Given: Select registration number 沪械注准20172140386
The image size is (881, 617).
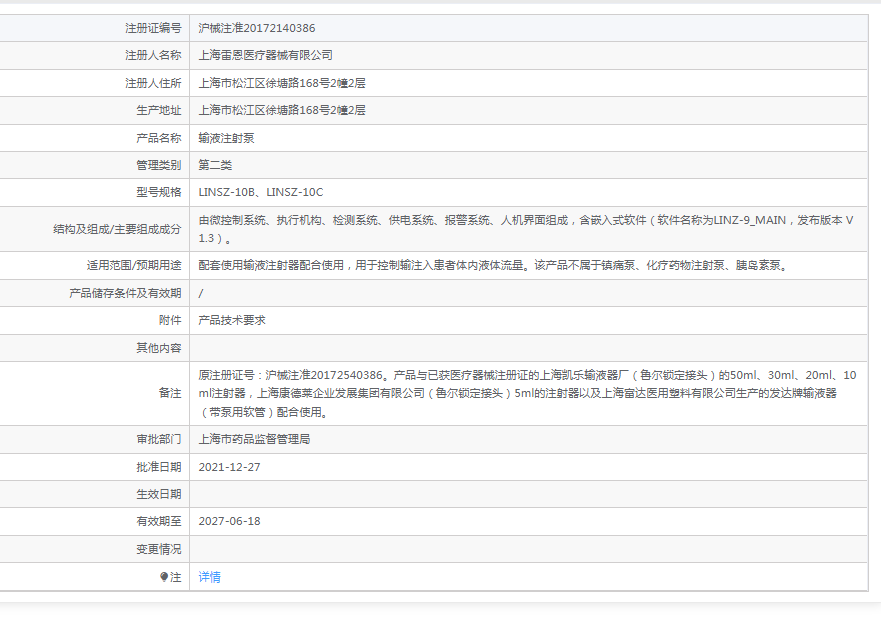Looking at the screenshot, I should pyautogui.click(x=257, y=28).
